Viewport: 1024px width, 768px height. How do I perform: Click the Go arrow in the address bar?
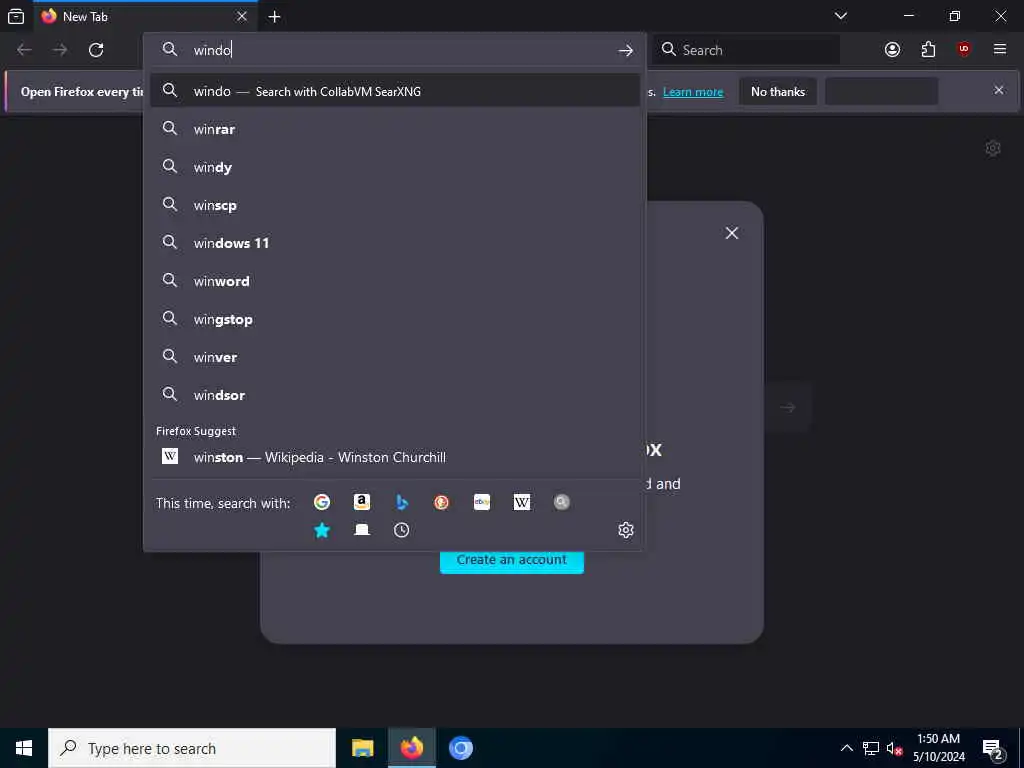coord(626,50)
